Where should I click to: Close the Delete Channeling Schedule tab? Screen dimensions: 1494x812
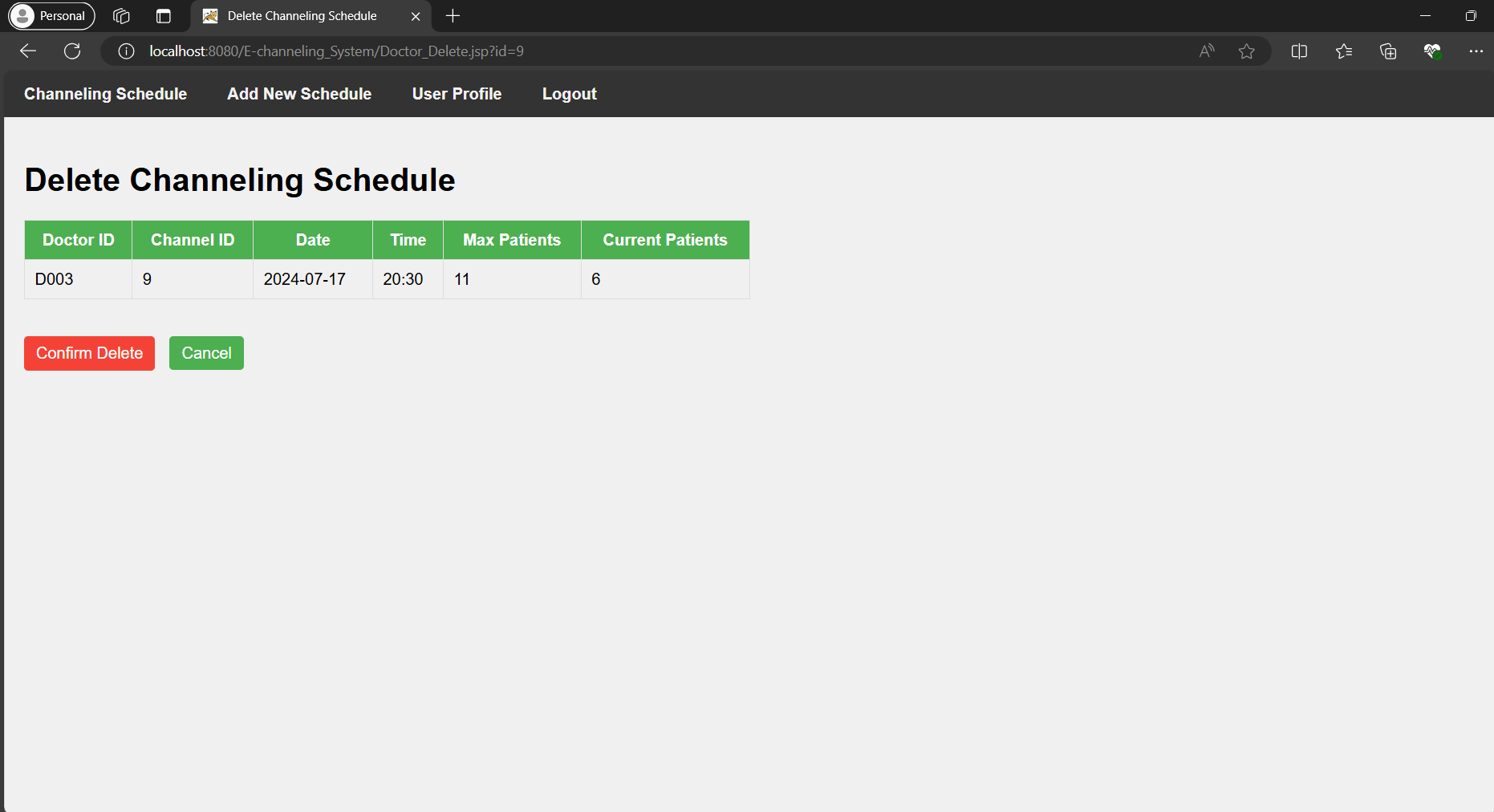[x=416, y=16]
